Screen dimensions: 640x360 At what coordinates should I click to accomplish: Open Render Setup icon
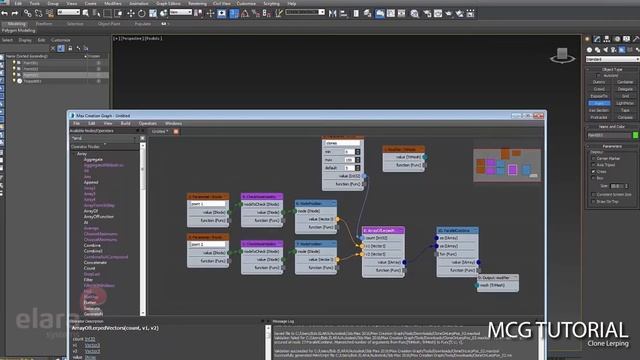tap(427, 13)
